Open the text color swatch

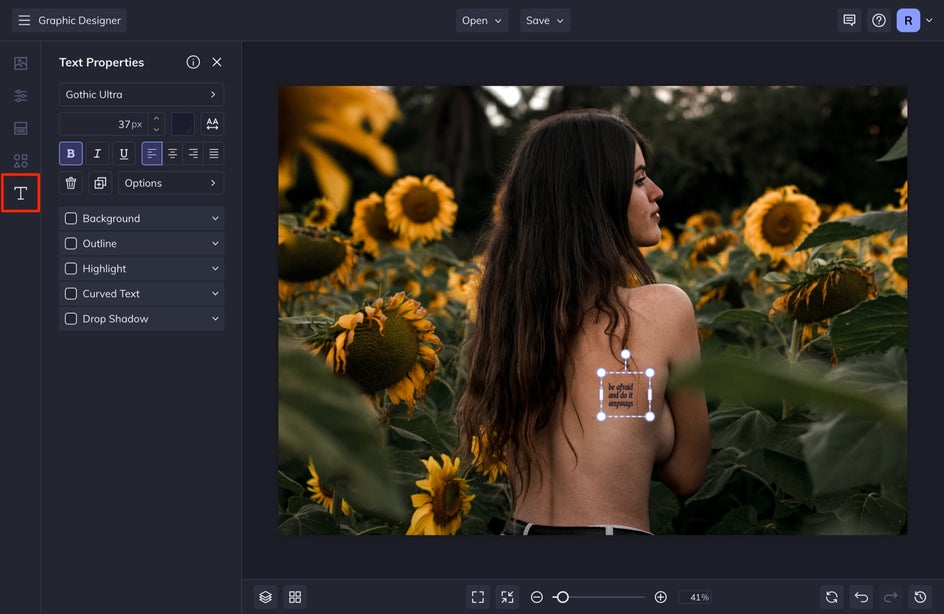pos(183,124)
